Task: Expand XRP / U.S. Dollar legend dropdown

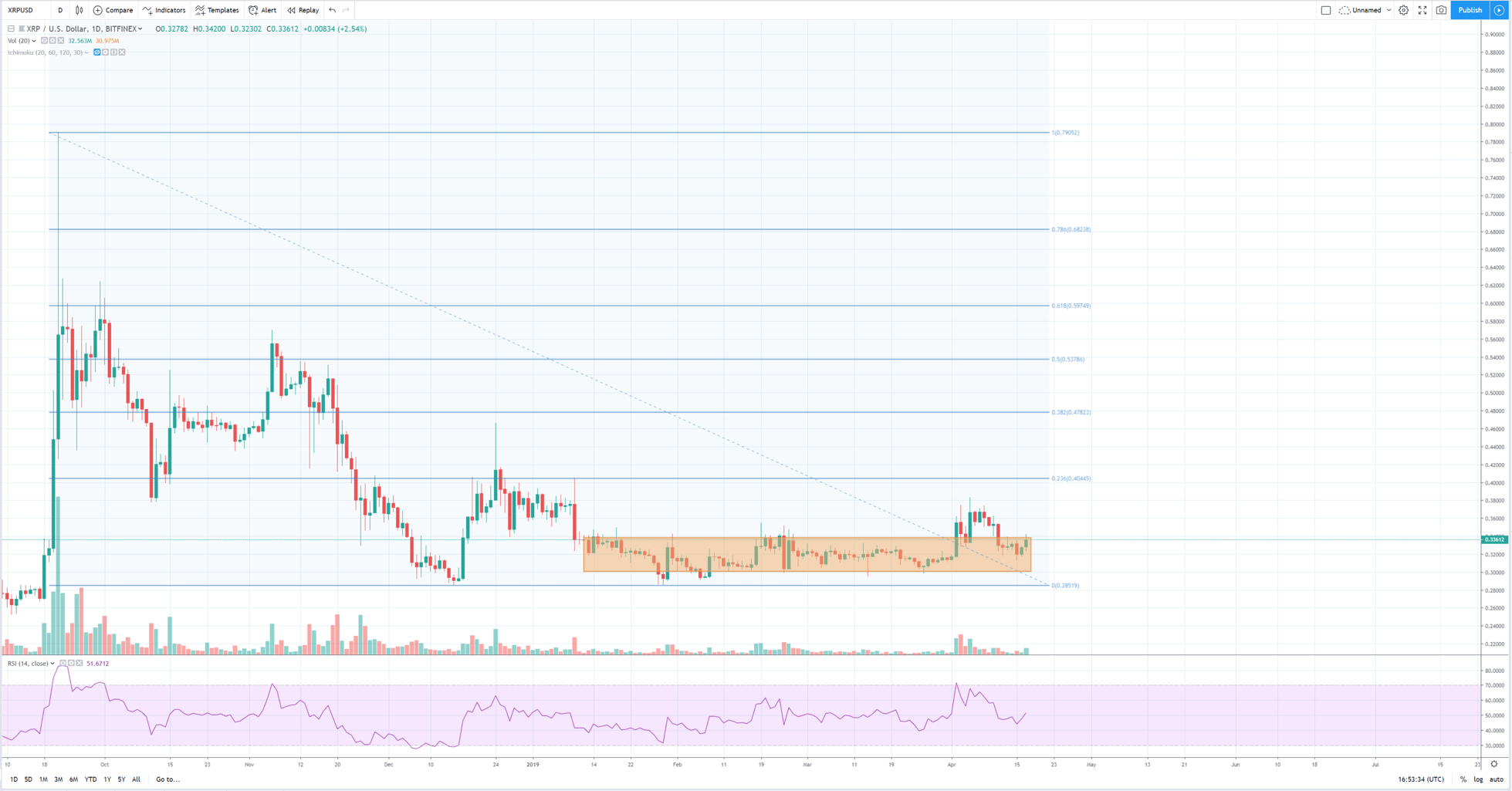Action: (140, 29)
